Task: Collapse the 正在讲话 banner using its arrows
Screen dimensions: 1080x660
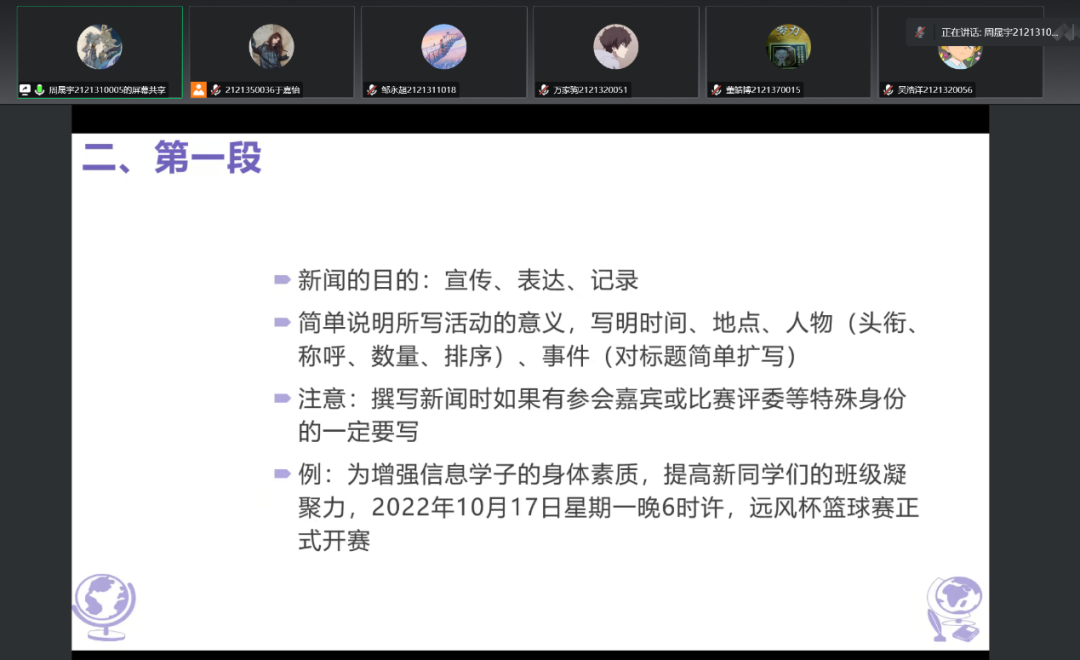Action: click(1066, 32)
